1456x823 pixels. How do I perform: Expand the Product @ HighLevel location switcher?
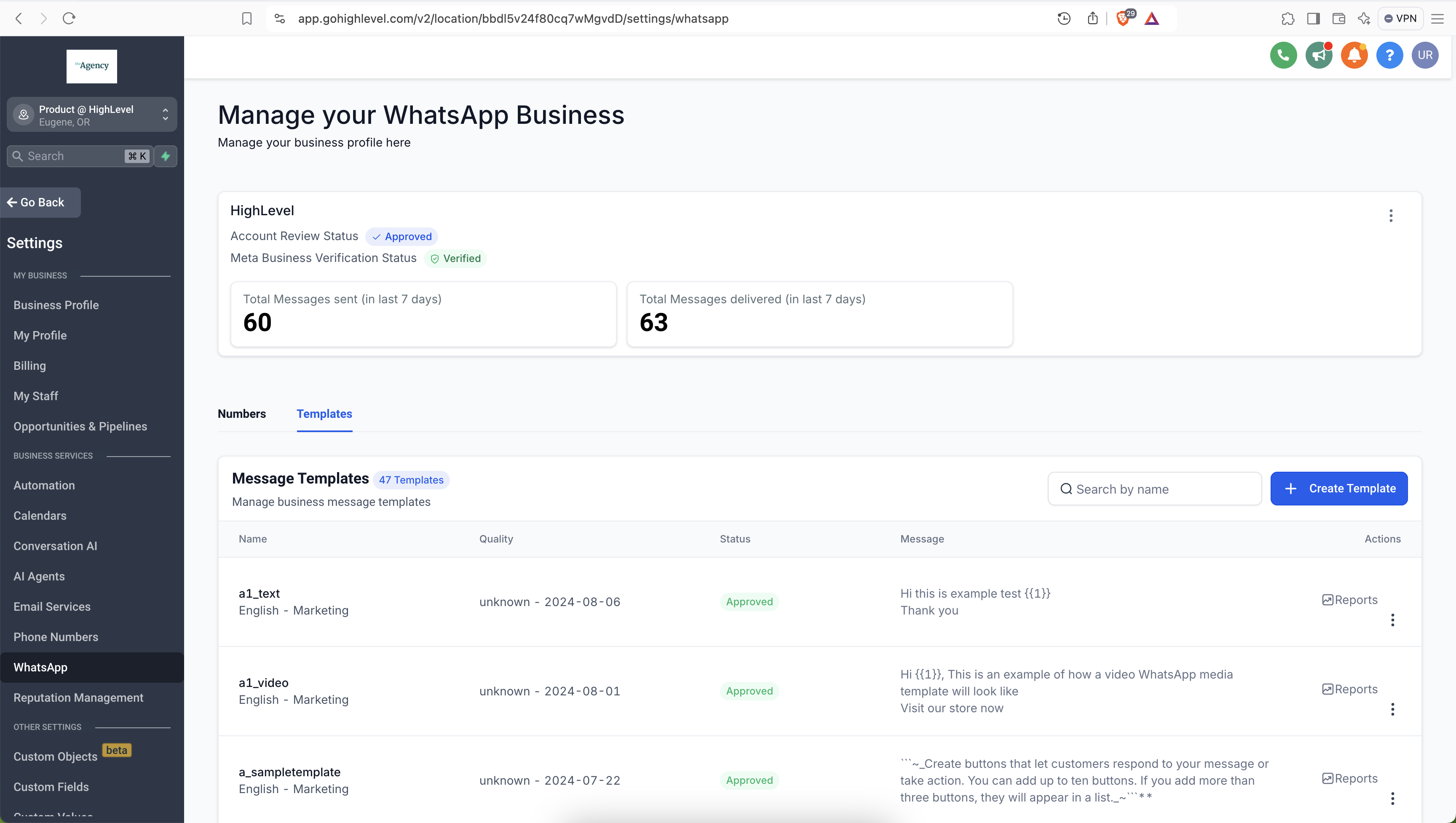[x=91, y=115]
